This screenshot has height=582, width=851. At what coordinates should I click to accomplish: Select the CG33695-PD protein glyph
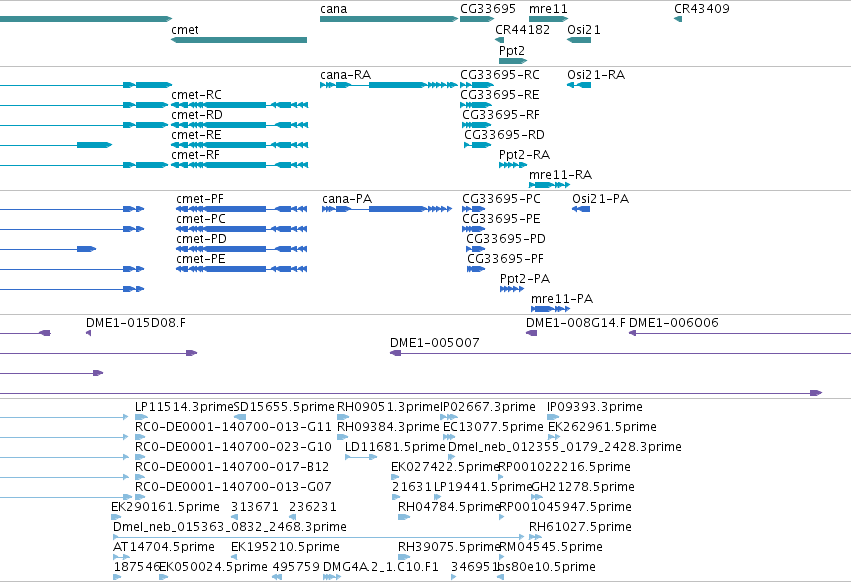pos(475,249)
